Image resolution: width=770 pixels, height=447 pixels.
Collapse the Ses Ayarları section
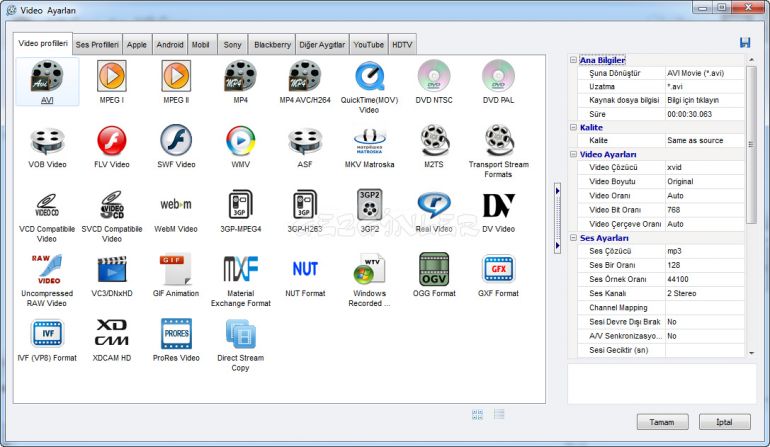pyautogui.click(x=573, y=238)
